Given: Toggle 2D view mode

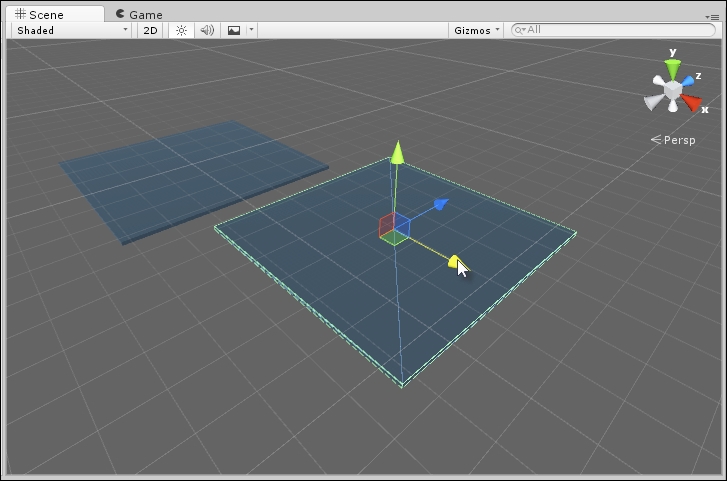Looking at the screenshot, I should [x=150, y=30].
